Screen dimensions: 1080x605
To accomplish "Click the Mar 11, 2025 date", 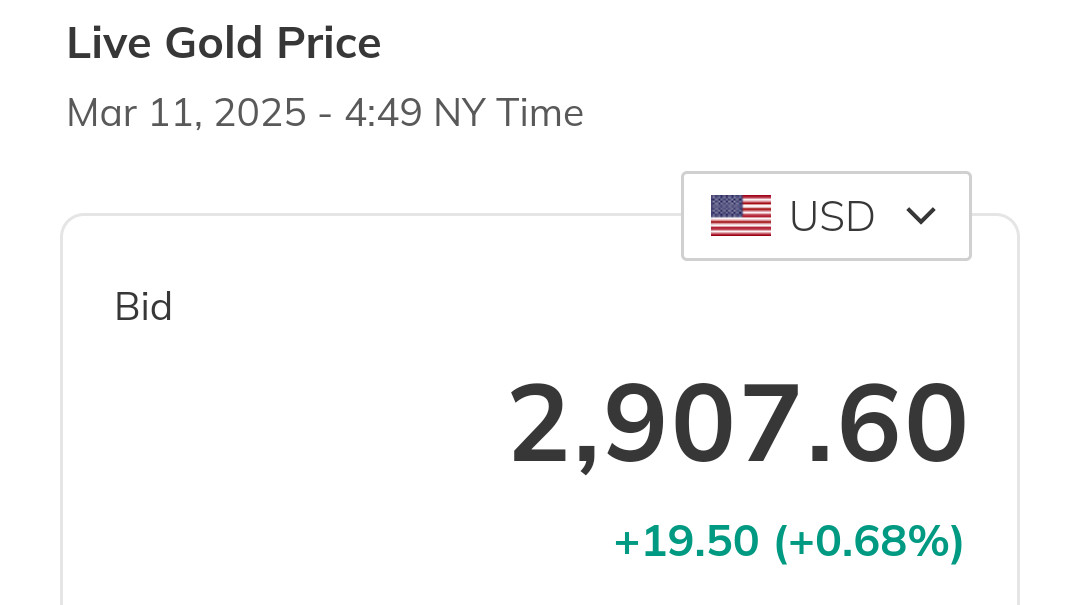I will (186, 113).
